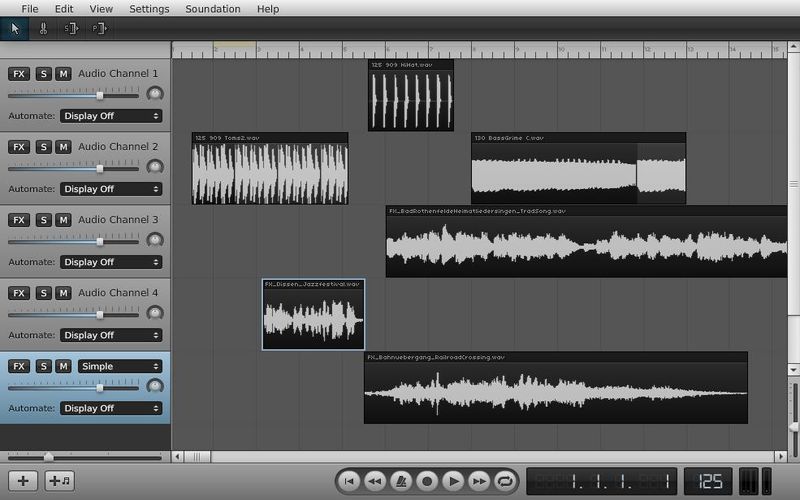Viewport: 800px width, 500px height.
Task: Jump to the start of the song
Action: tap(349, 481)
